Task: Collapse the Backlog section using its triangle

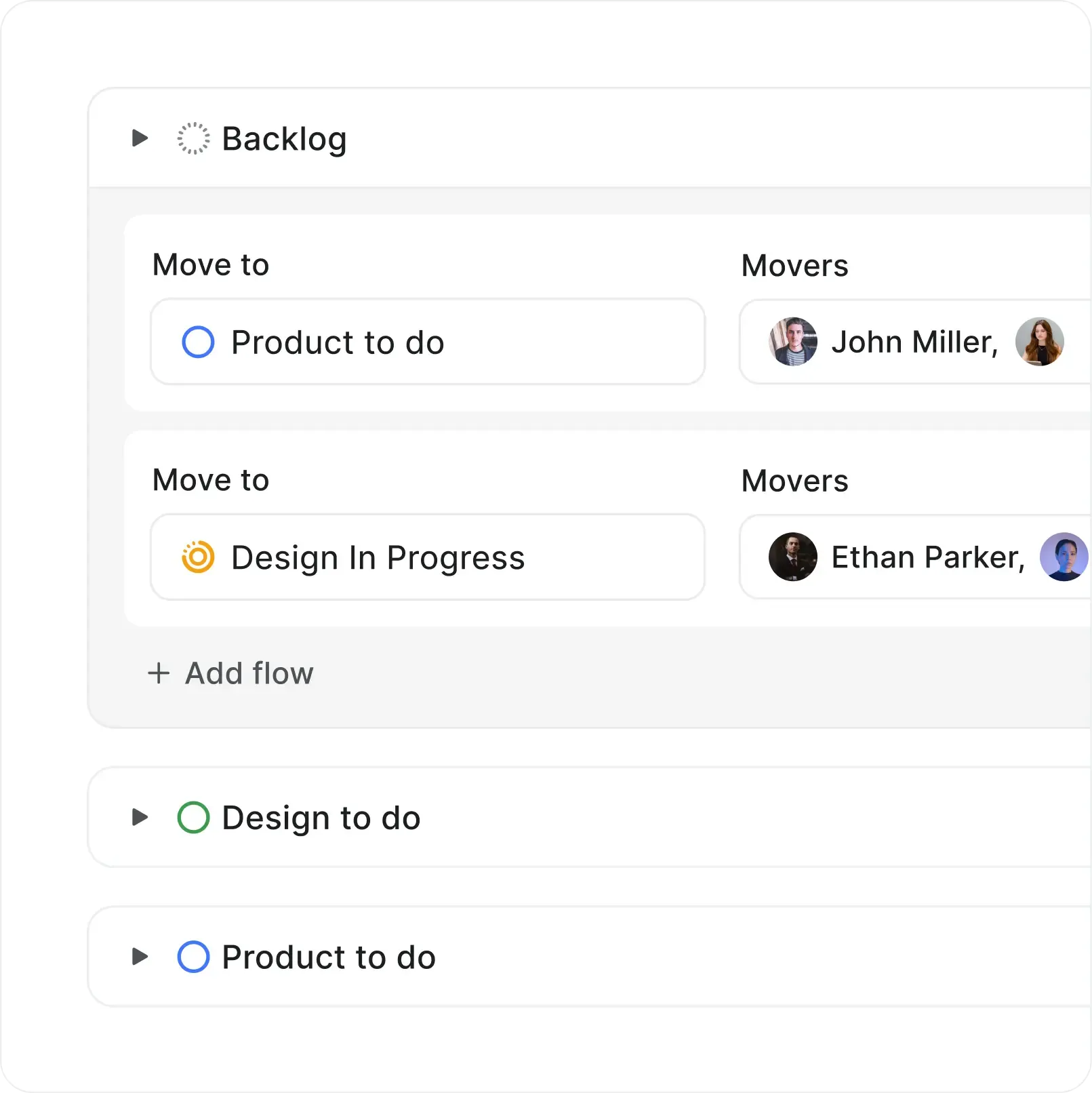Action: click(140, 138)
